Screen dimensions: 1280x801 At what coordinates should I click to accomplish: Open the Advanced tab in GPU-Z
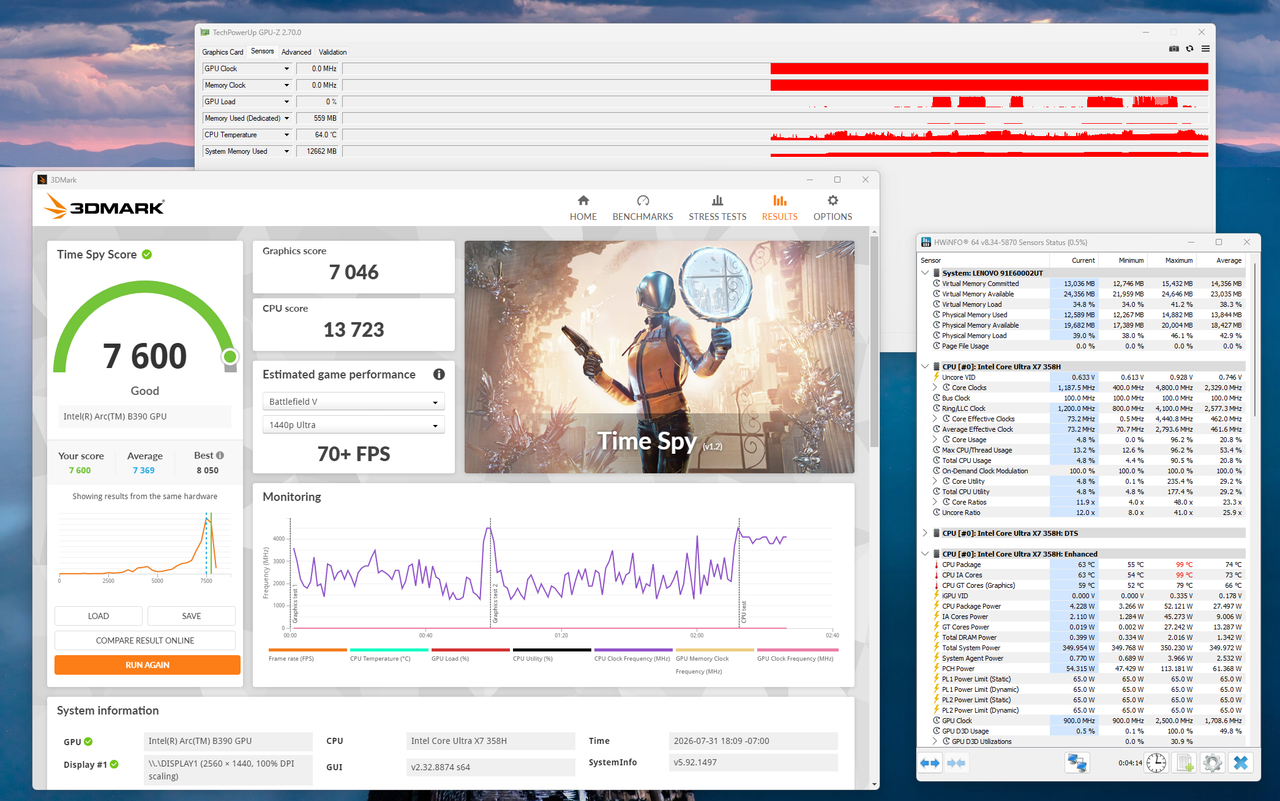click(x=296, y=52)
